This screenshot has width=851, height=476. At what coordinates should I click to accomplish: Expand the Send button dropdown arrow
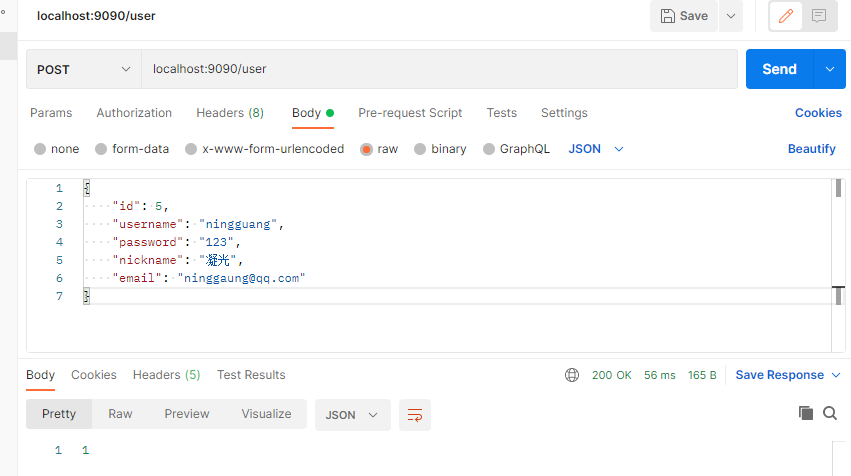(829, 69)
